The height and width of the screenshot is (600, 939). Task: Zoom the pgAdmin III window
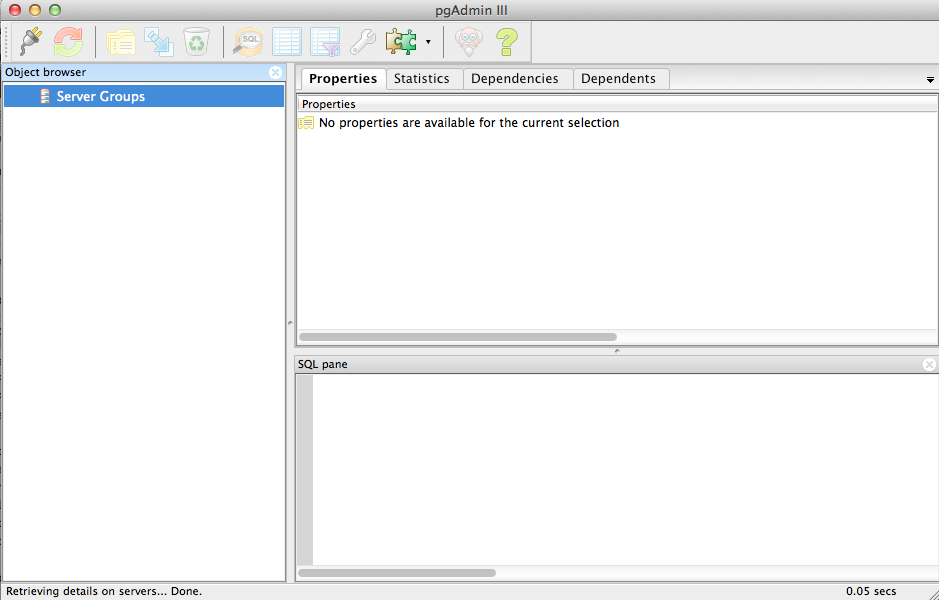pyautogui.click(x=54, y=10)
